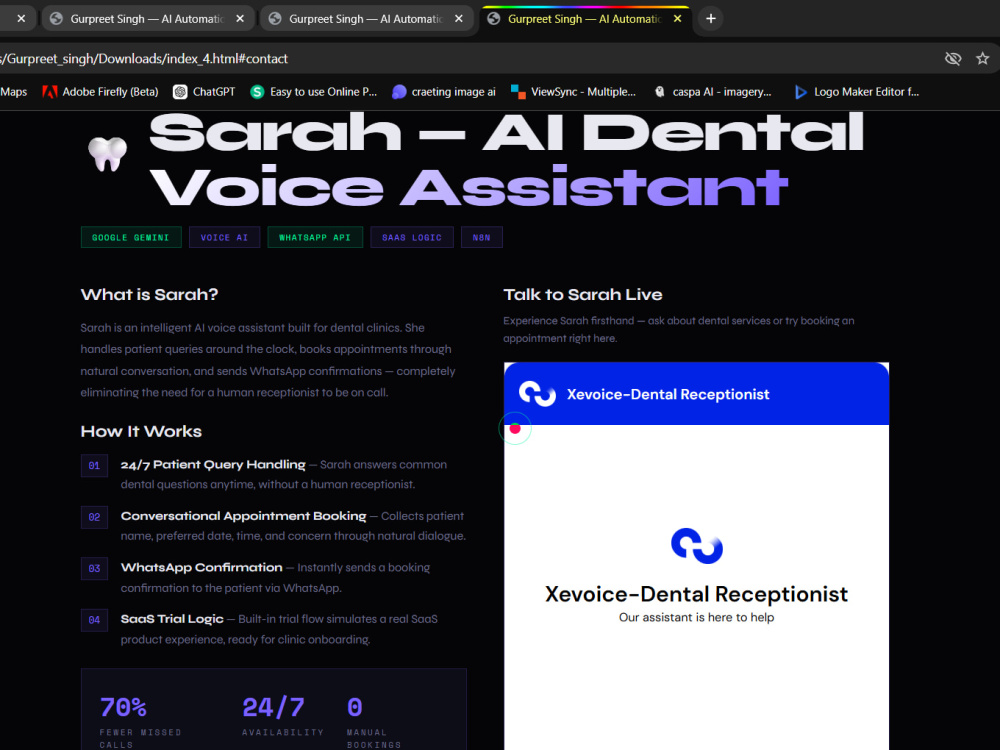This screenshot has width=1000, height=750.
Task: Close the middle Gurpreet Singh tab
Action: coord(459,18)
